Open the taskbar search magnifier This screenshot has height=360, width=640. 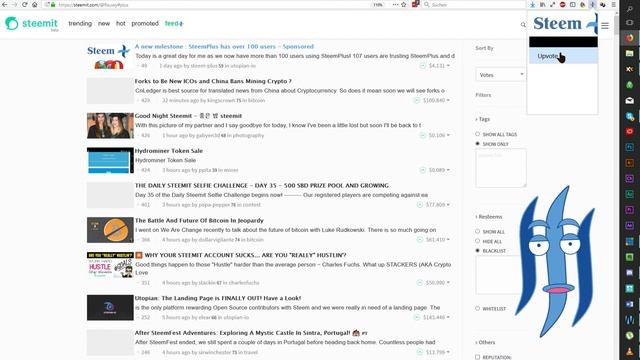tap(629, 8)
